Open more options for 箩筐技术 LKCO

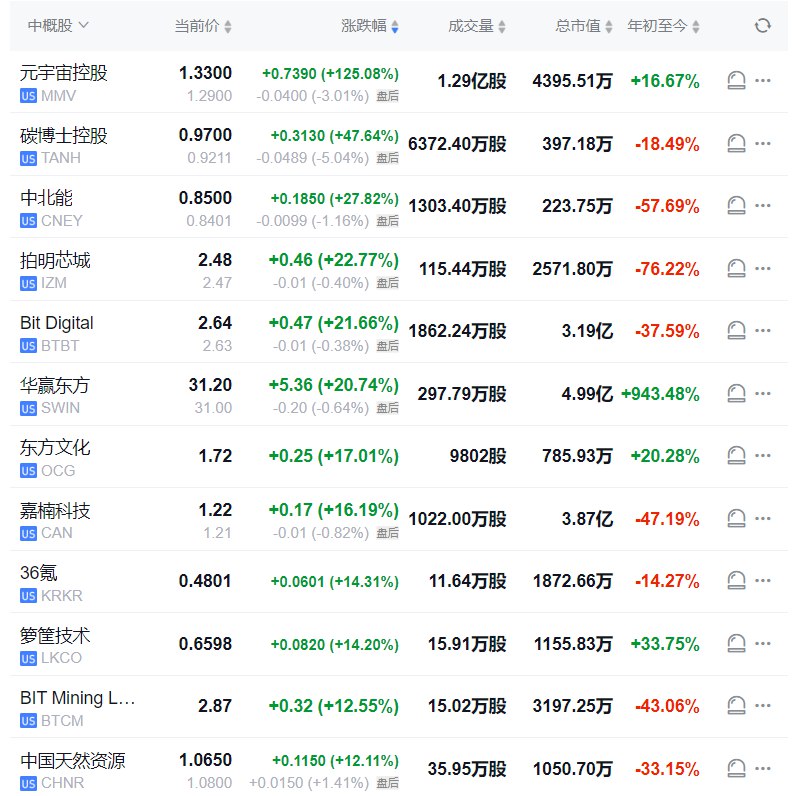762,644
